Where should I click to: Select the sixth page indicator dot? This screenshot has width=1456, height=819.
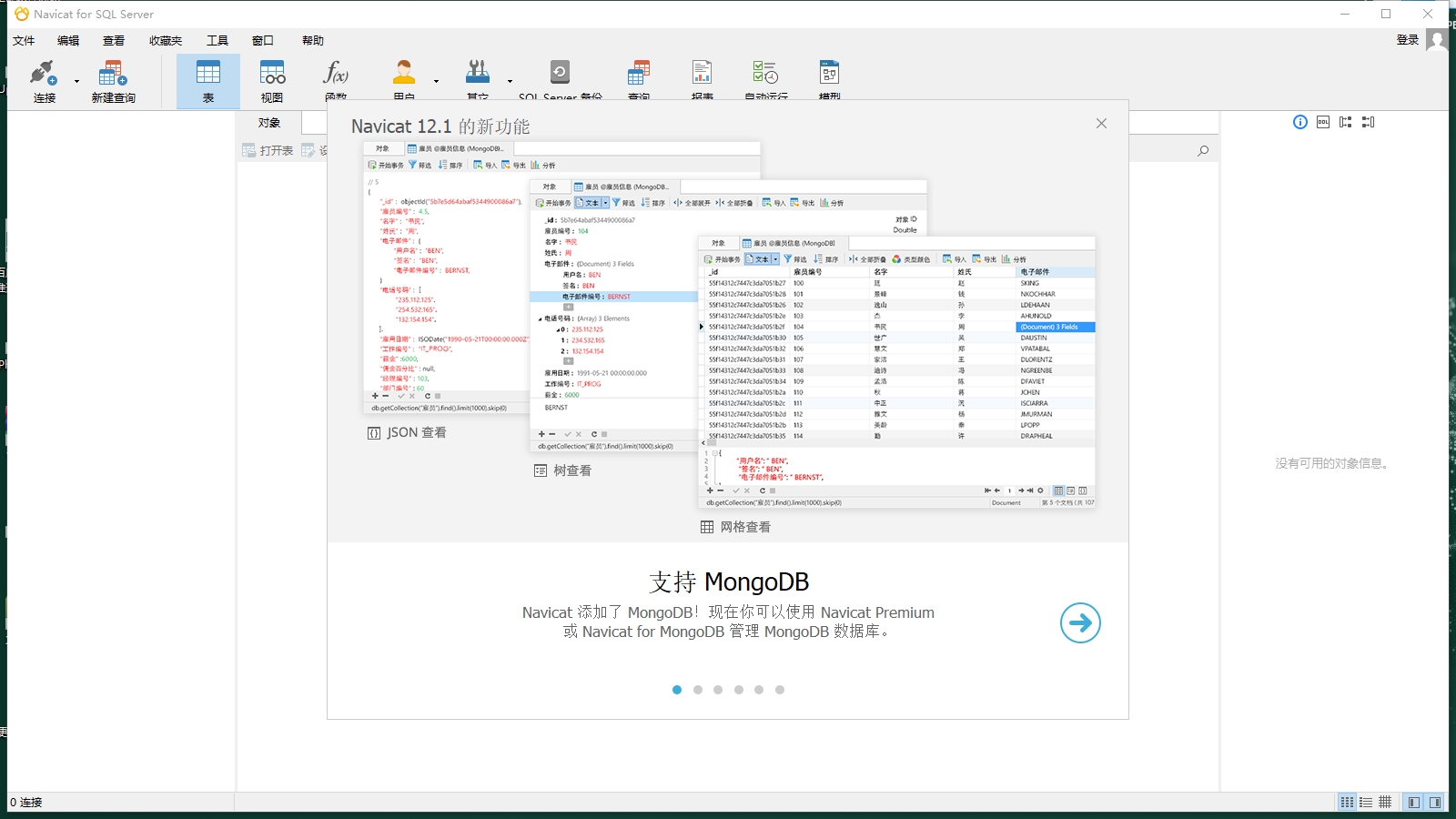(780, 690)
